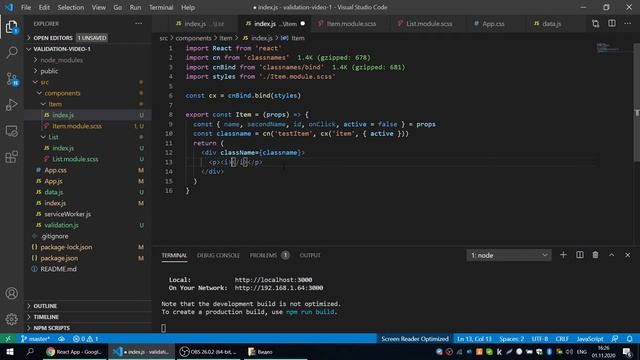Click Windows taskbar search icon
This screenshot has height=360, width=640.
click(30, 352)
